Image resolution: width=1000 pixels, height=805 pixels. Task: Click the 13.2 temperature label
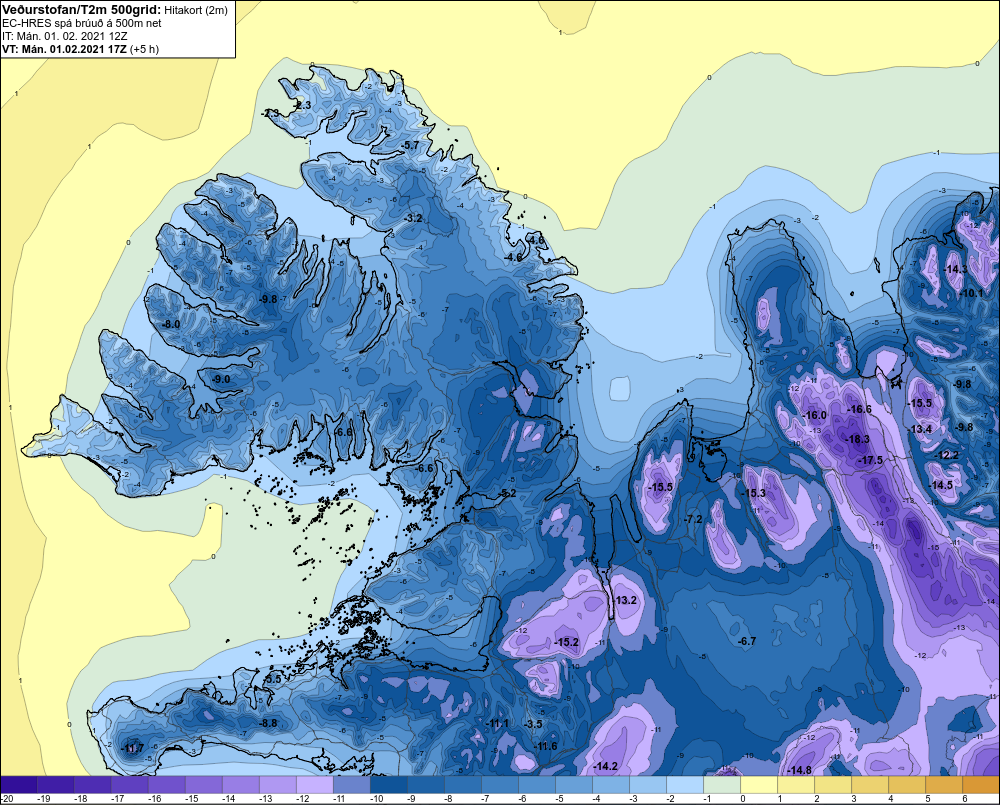[626, 600]
